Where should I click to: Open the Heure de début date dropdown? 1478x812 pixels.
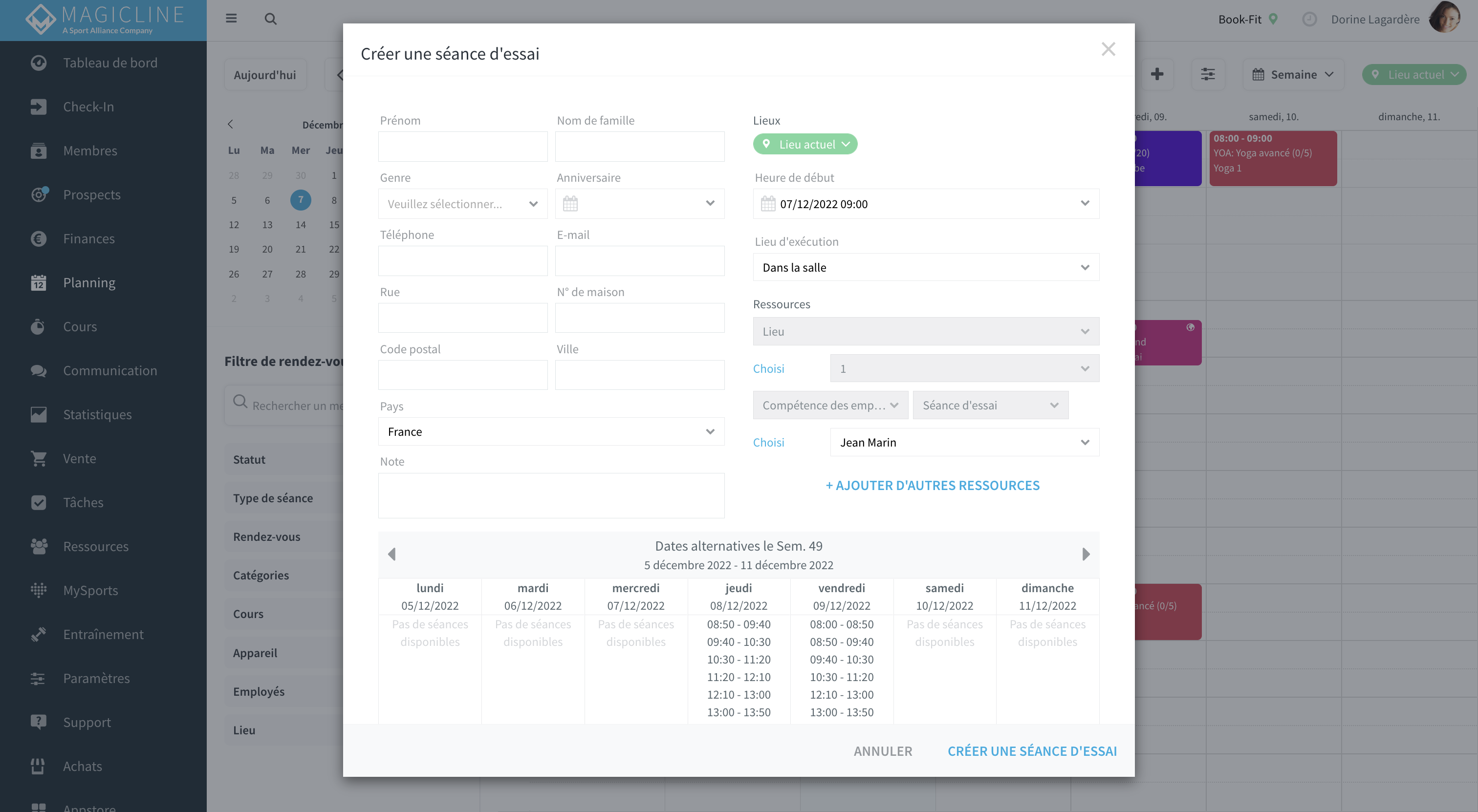[926, 204]
